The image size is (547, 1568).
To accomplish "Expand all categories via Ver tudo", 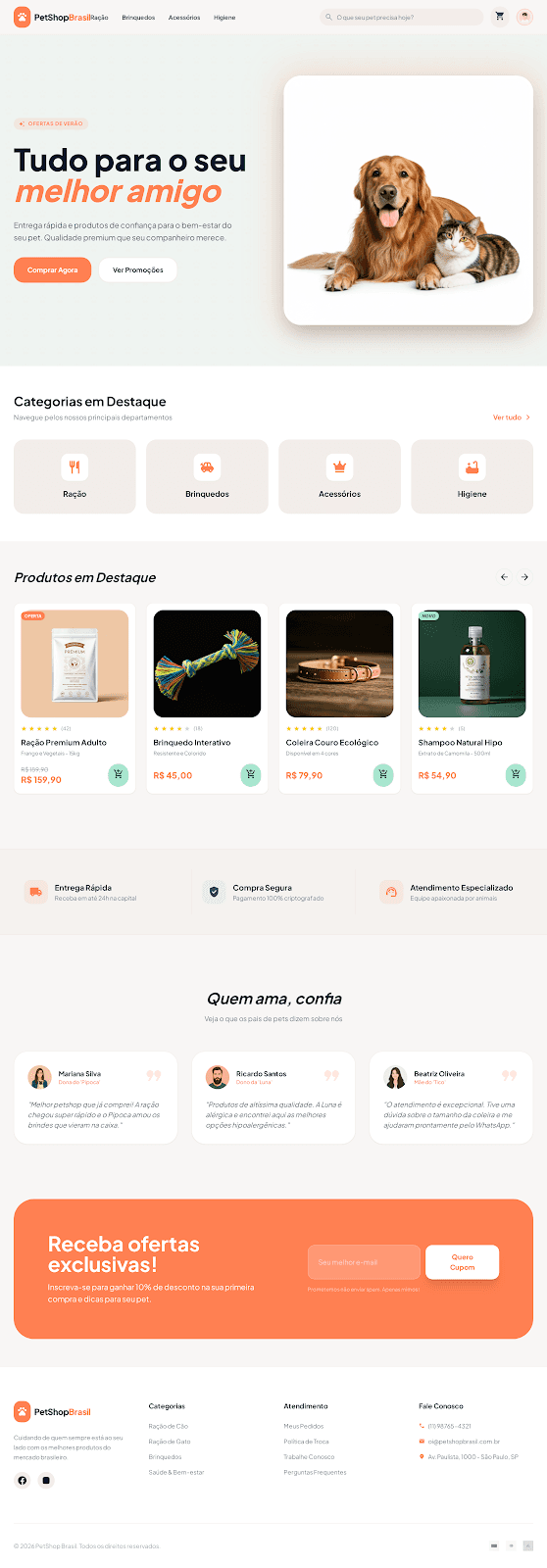I will (512, 417).
